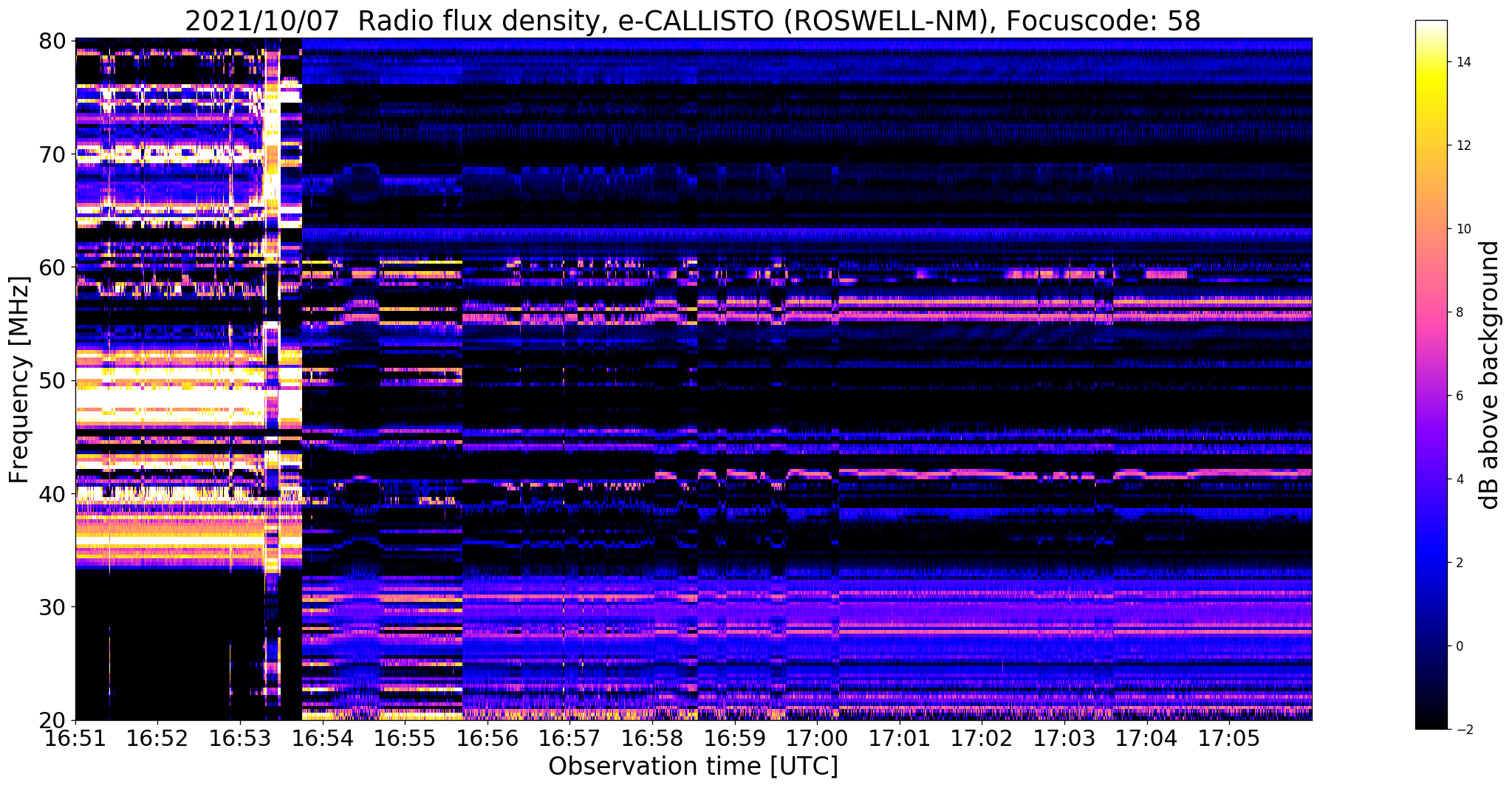Click the 16:58 time tick label
The height and width of the screenshot is (788, 1512).
click(x=652, y=738)
